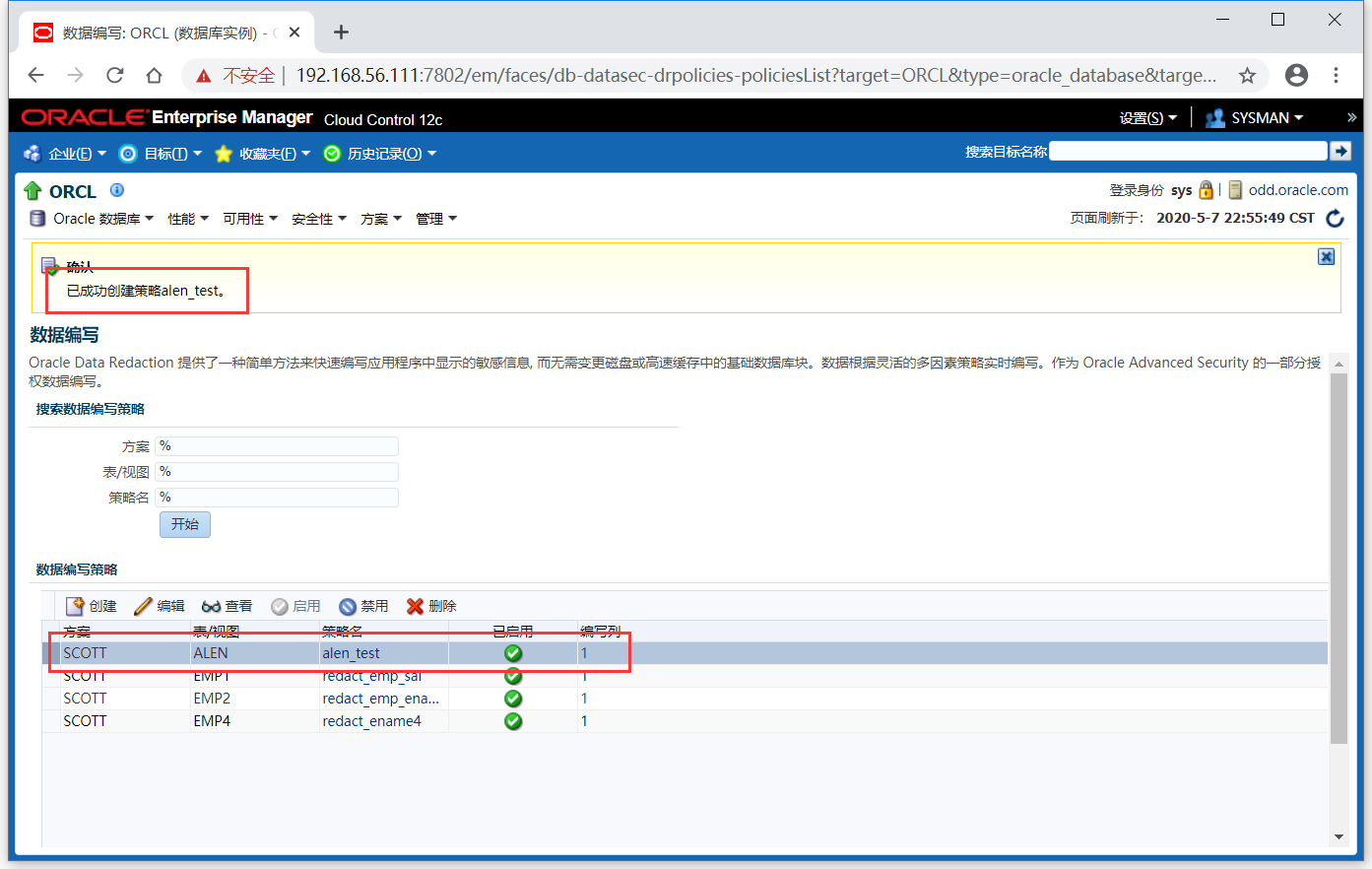Click the browser back arrow
Screen dimensions: 1372x869
(36, 75)
